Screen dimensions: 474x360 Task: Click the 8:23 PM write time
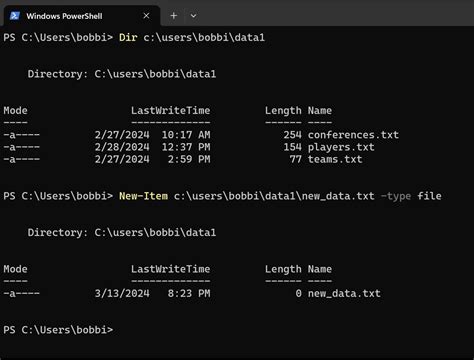coord(189,294)
